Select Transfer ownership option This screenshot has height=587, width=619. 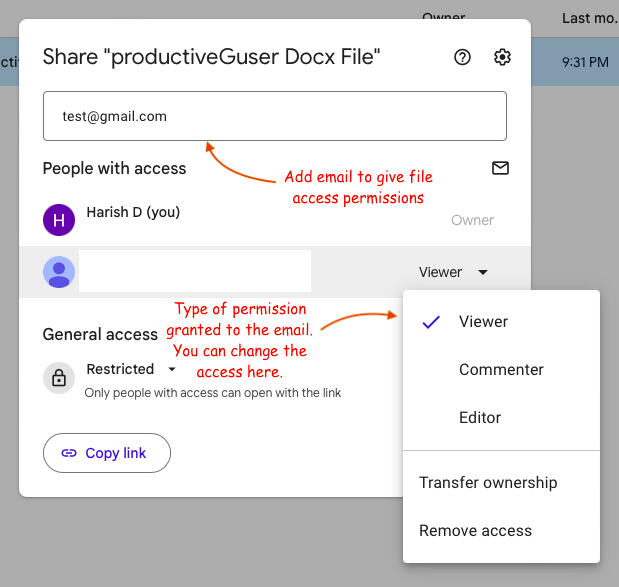(x=501, y=482)
